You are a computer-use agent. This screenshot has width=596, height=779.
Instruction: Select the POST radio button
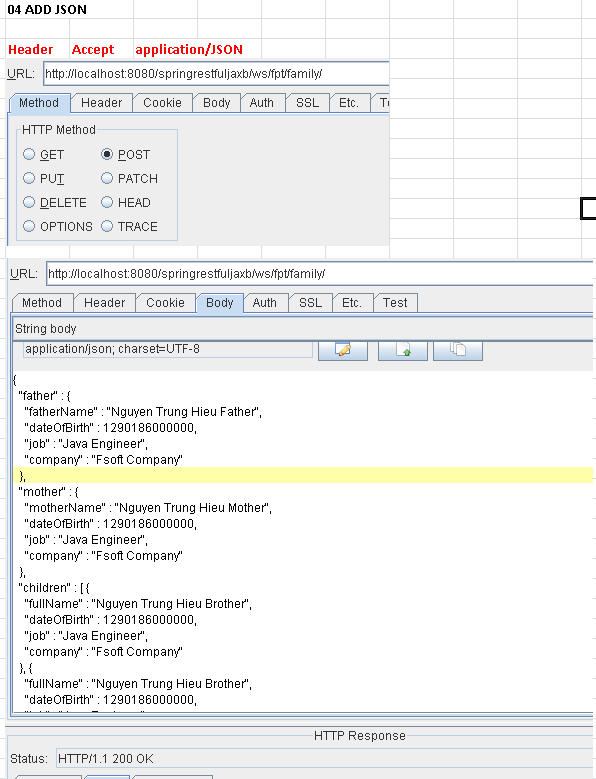pos(107,155)
